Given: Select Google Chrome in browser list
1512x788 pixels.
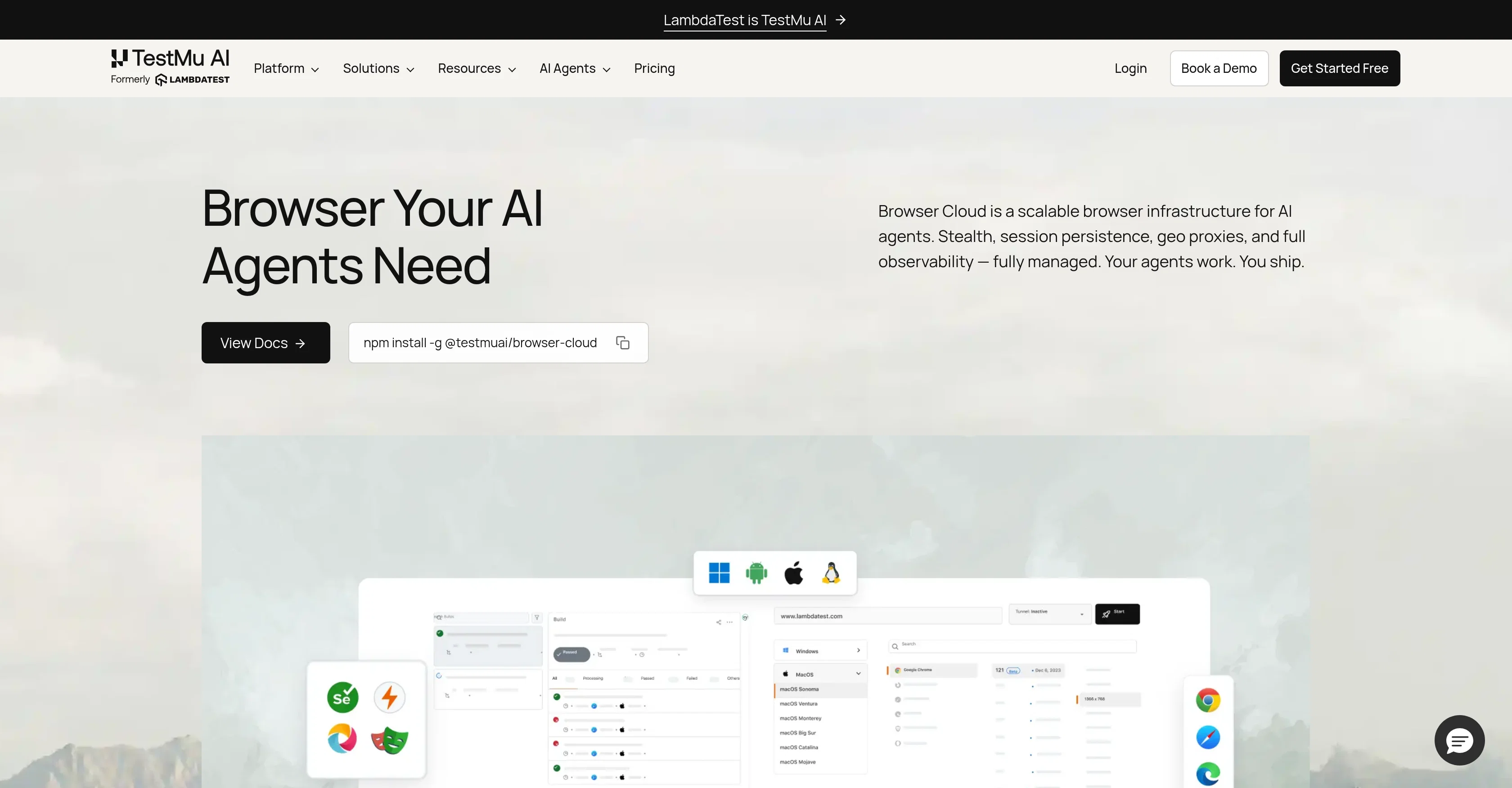Looking at the screenshot, I should click(x=932, y=670).
